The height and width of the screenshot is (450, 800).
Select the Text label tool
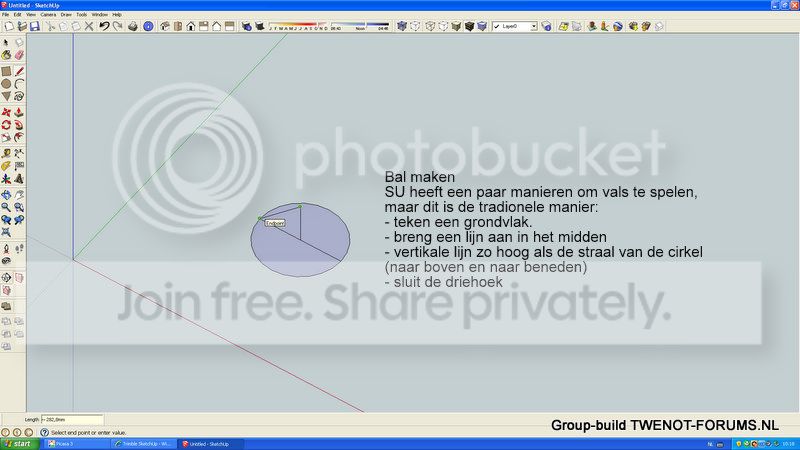(19, 166)
